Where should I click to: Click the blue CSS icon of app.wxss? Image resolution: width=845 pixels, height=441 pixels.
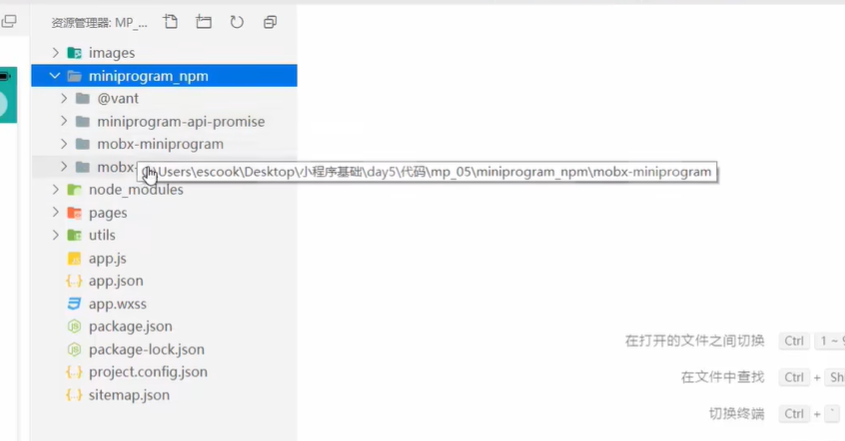(74, 304)
